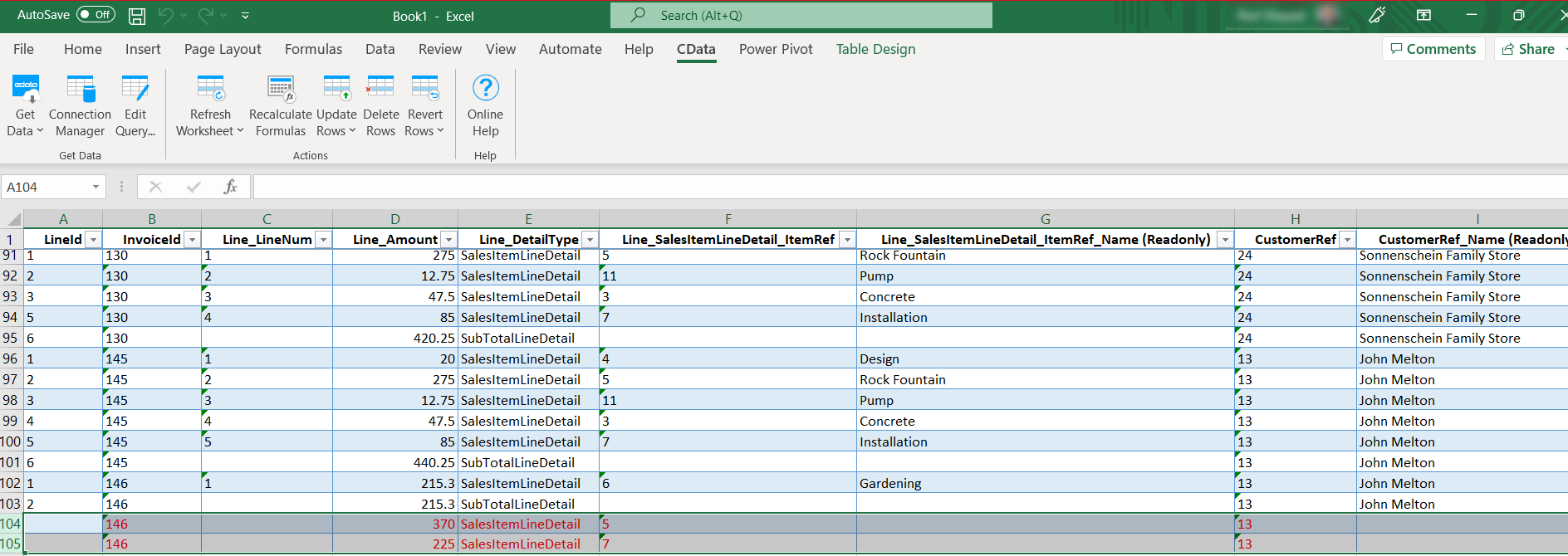1568x556 pixels.
Task: Click Refresh Worksheet icon
Action: tap(210, 90)
